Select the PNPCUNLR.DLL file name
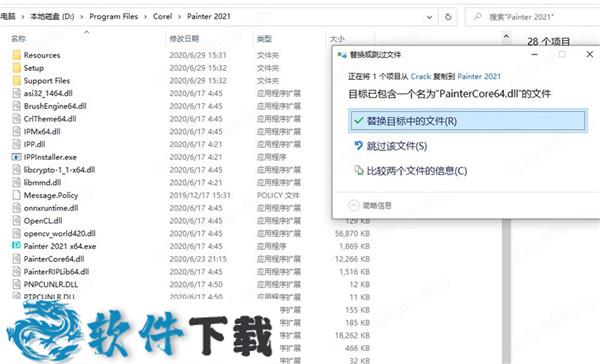600x364 pixels. pos(51,284)
